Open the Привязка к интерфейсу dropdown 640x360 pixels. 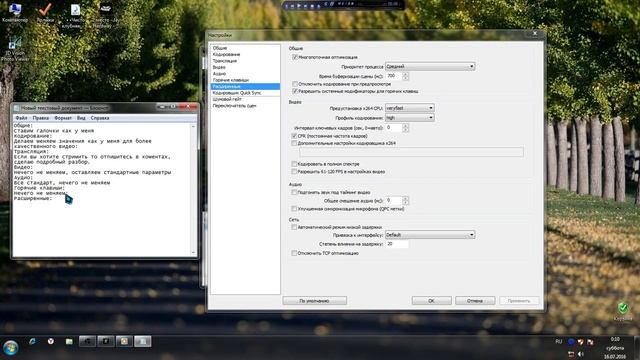pos(430,235)
